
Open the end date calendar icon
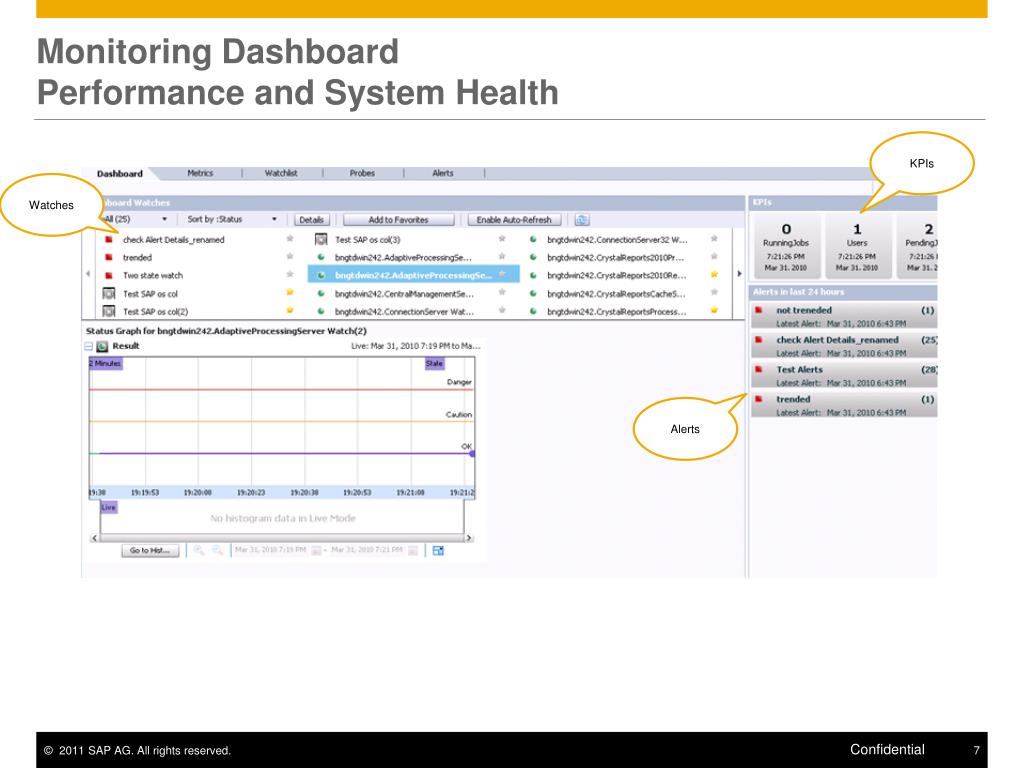pos(413,551)
